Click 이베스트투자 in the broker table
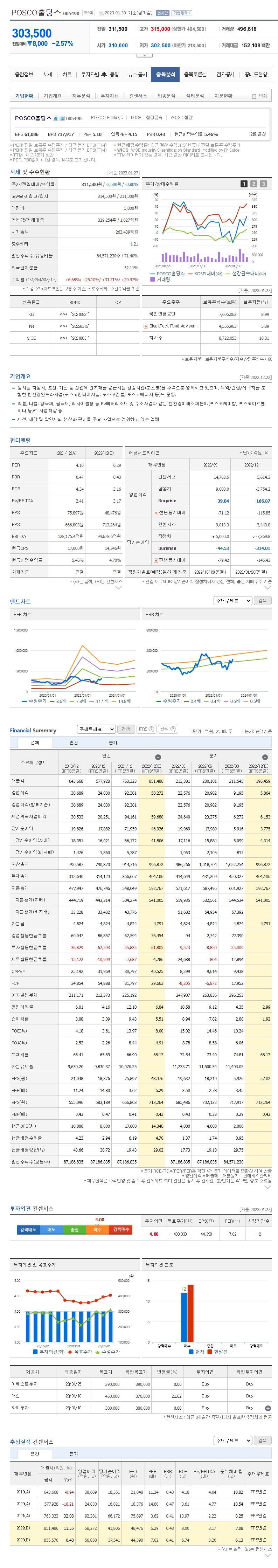The image size is (278, 1568). [x=24, y=1384]
